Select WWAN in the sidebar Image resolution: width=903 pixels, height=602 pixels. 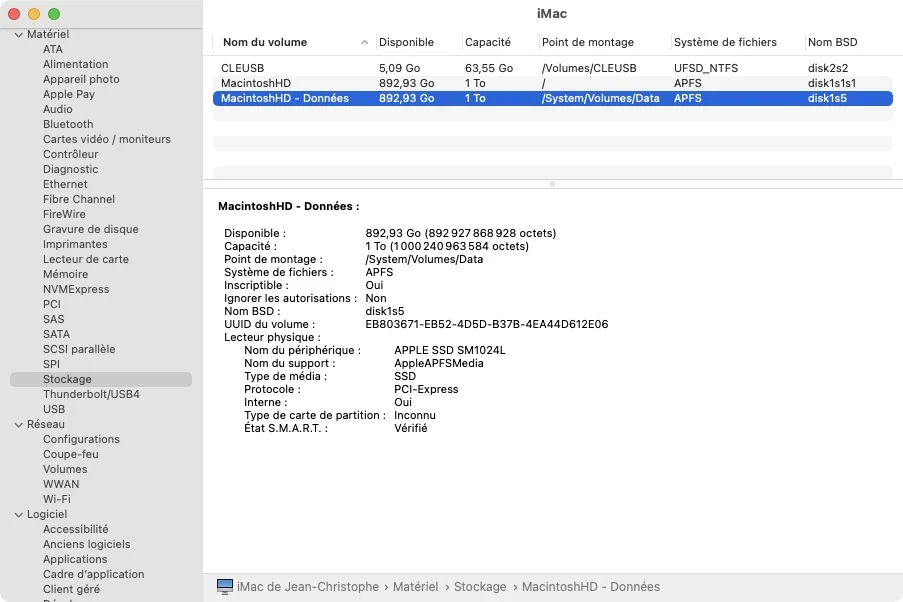61,484
